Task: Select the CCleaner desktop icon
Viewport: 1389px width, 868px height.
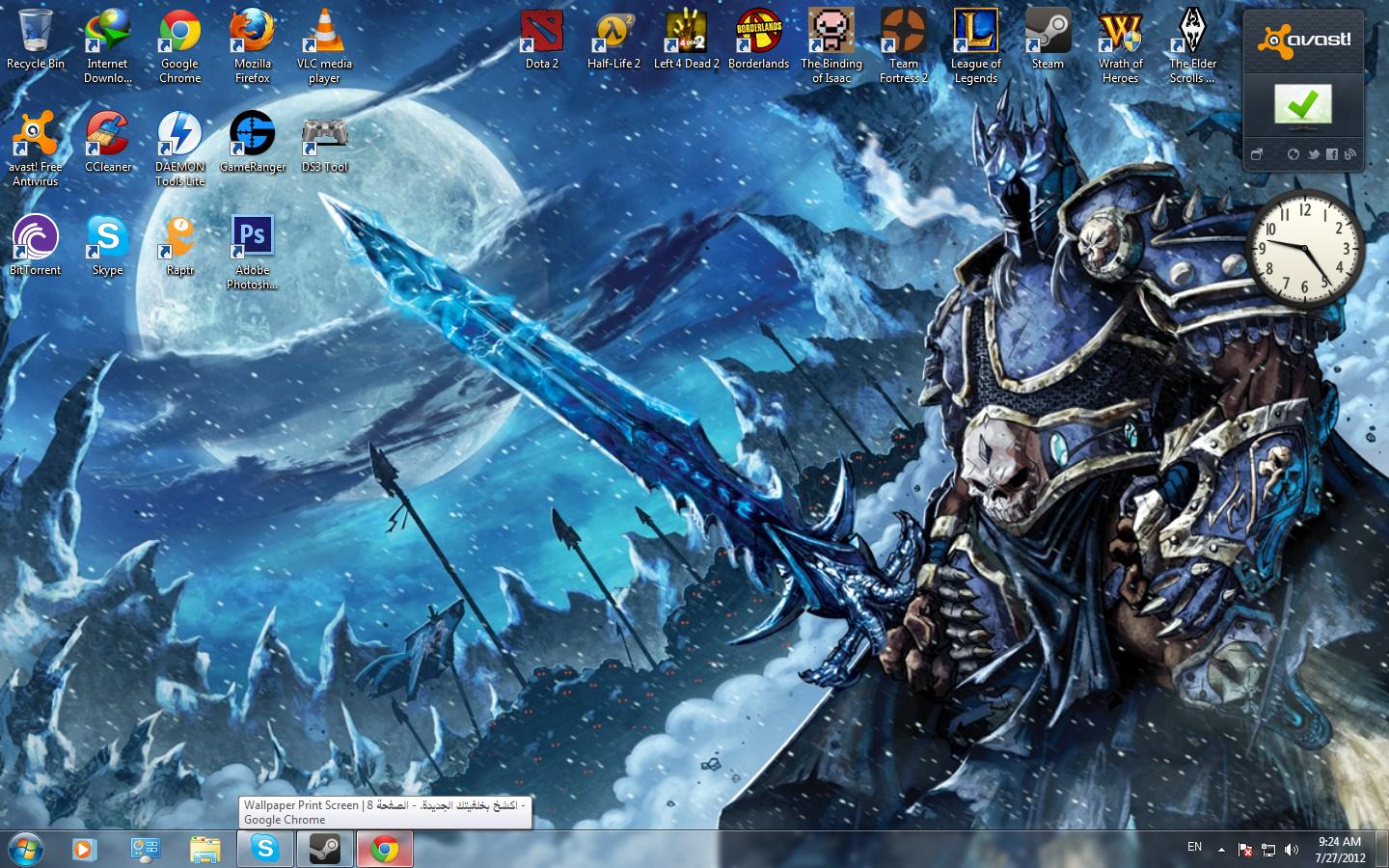Action: pos(107,144)
